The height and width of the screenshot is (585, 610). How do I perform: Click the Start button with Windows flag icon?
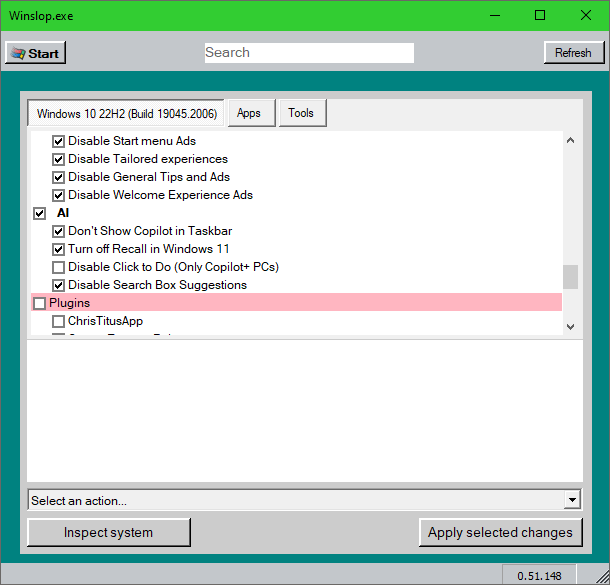tap(35, 53)
